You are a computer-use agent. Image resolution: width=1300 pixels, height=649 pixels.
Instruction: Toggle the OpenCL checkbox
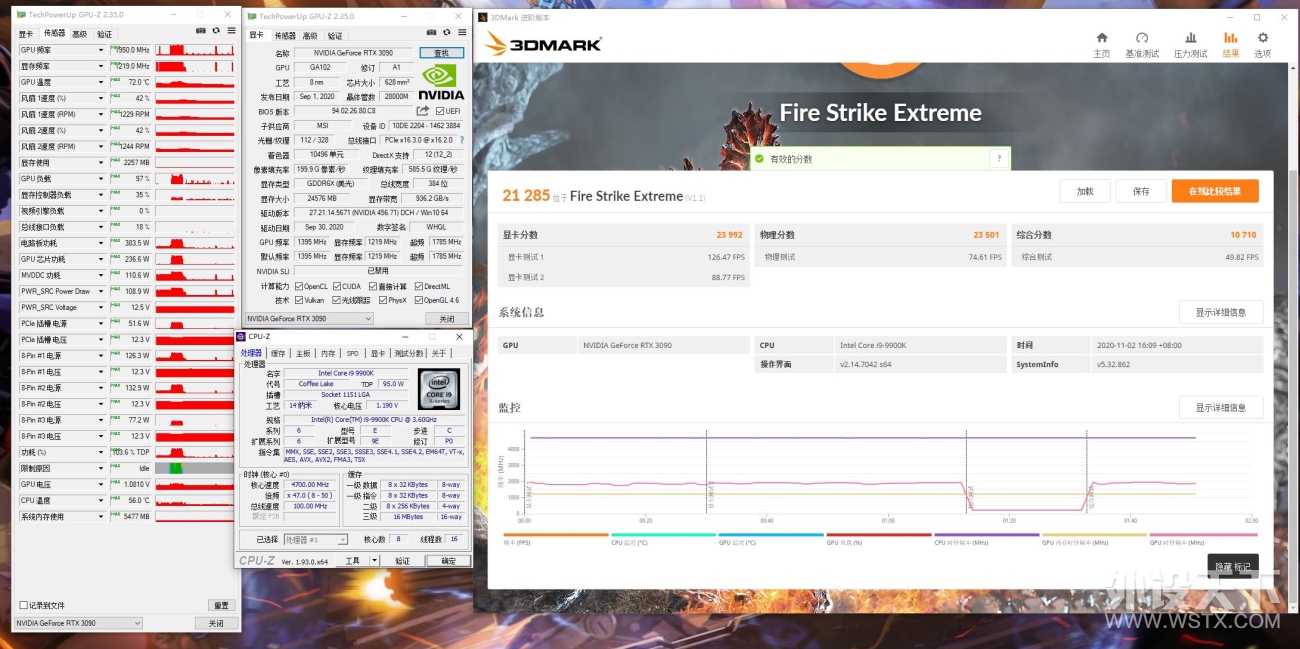(x=298, y=286)
